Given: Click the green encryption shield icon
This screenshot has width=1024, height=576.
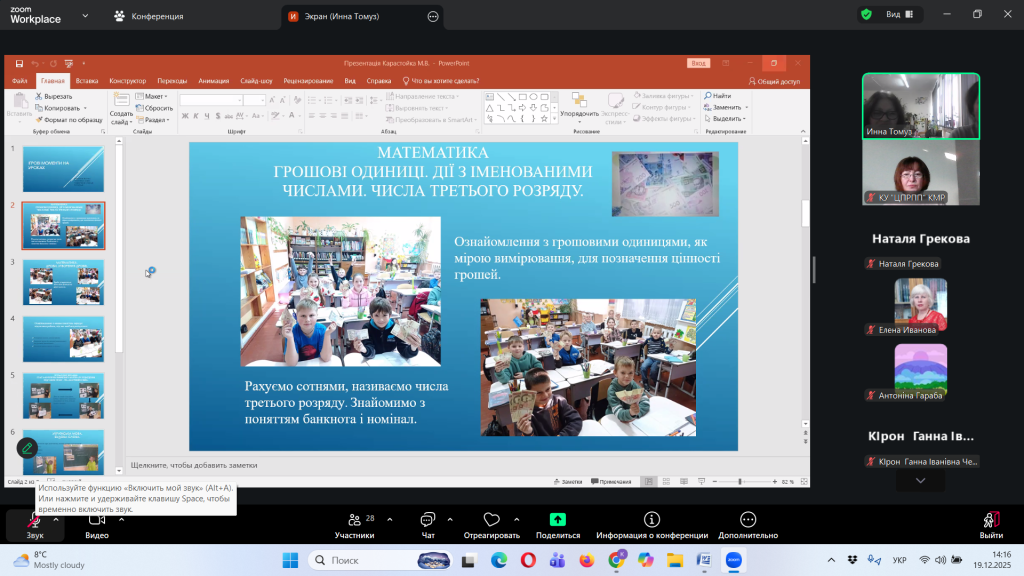Looking at the screenshot, I should [864, 15].
